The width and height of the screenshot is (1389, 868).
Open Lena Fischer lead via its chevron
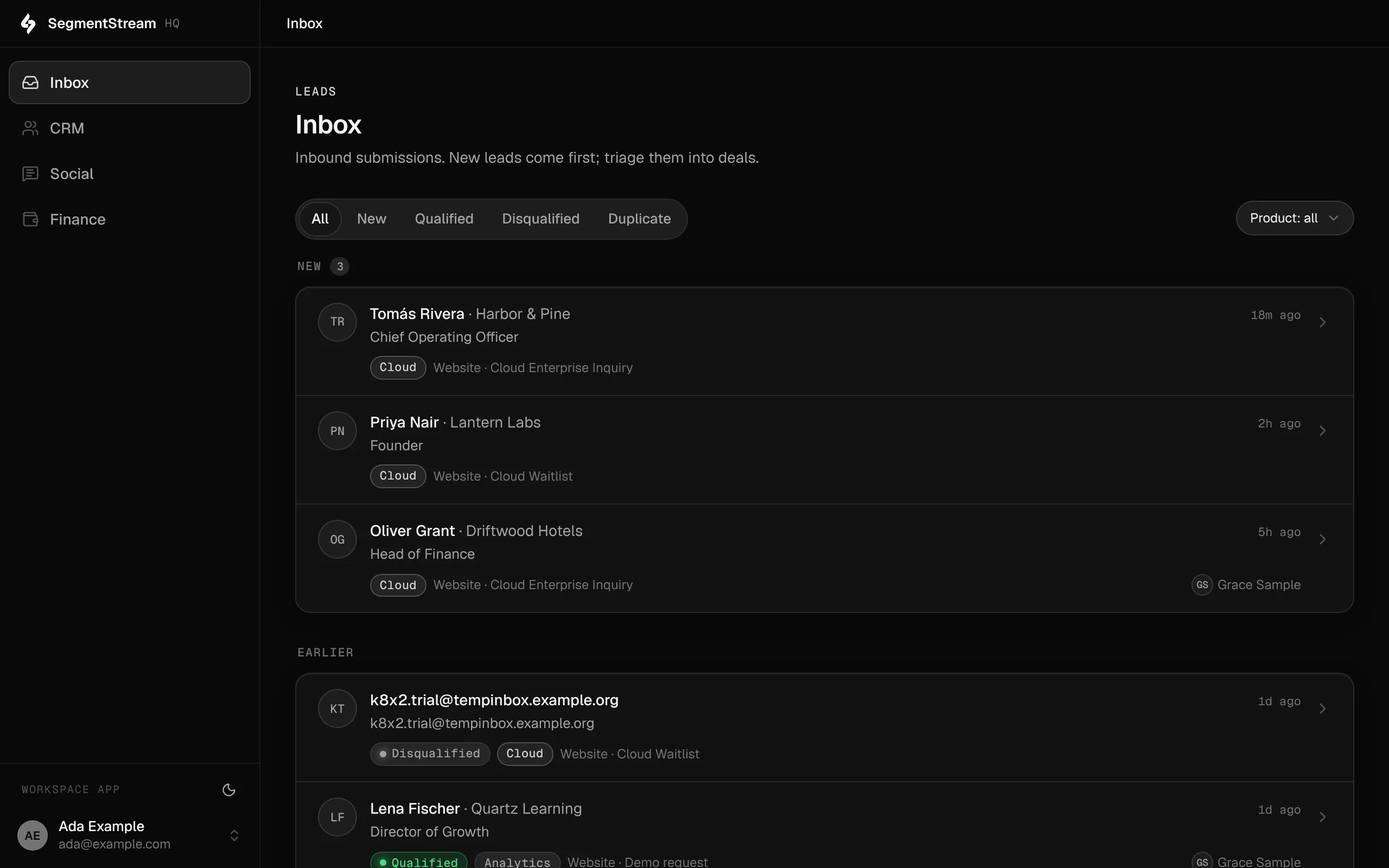tap(1322, 817)
